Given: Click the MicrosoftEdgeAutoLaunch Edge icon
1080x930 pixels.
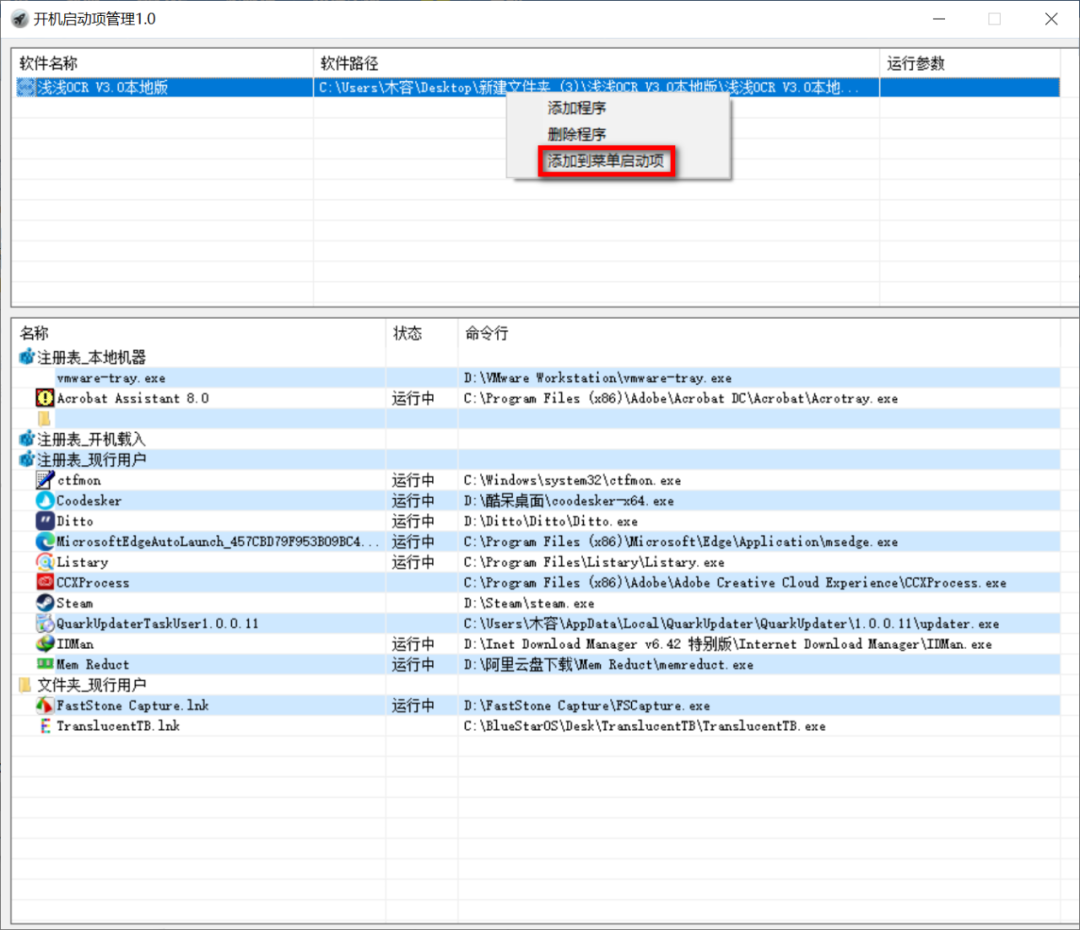Looking at the screenshot, I should 45,541.
